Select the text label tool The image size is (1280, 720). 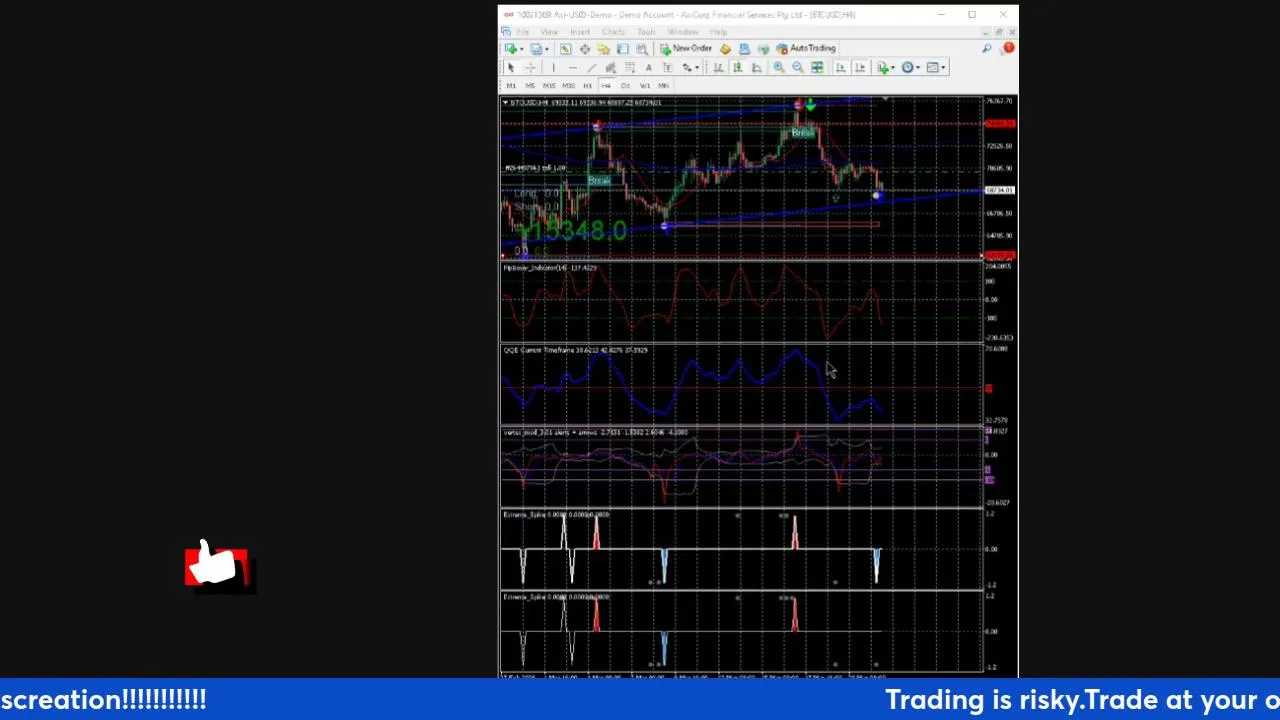[667, 68]
